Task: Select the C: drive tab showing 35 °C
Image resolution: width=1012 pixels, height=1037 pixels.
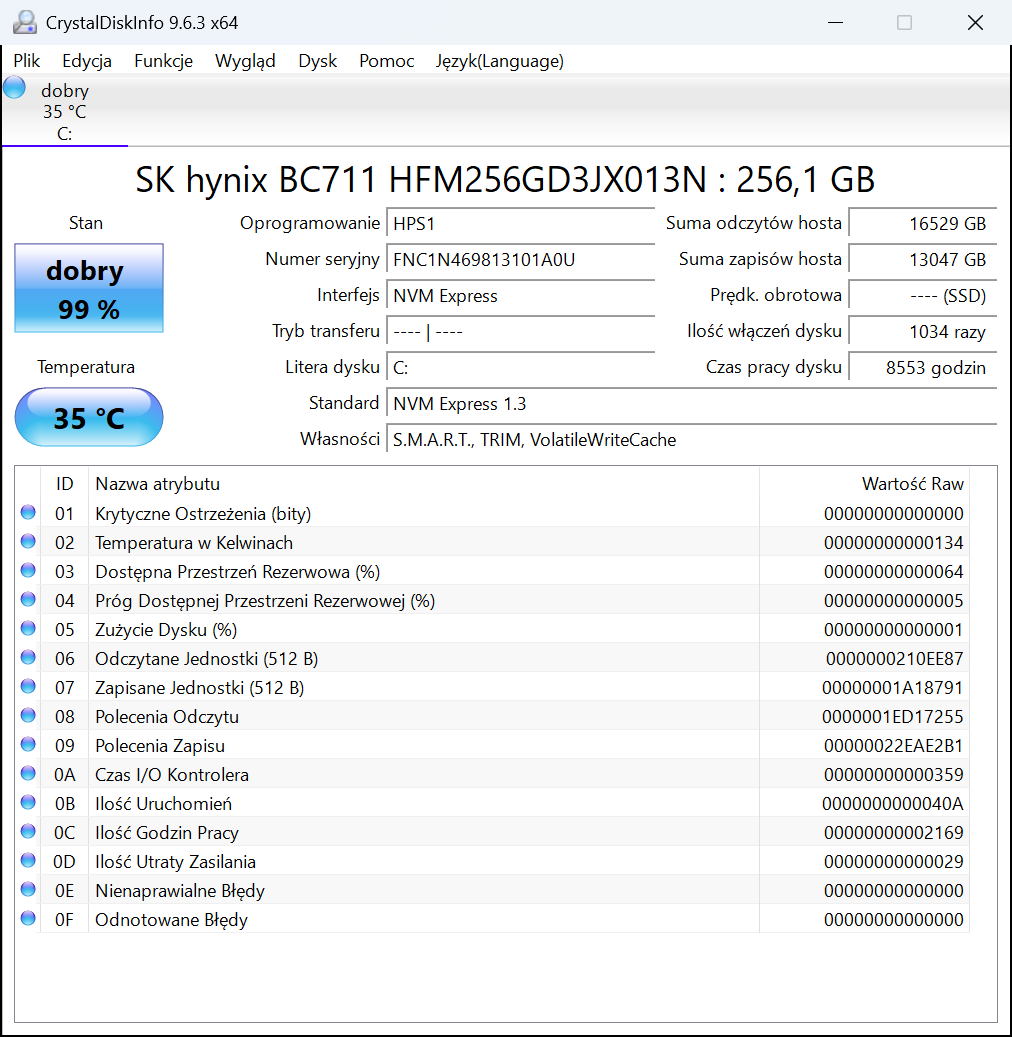Action: point(65,112)
